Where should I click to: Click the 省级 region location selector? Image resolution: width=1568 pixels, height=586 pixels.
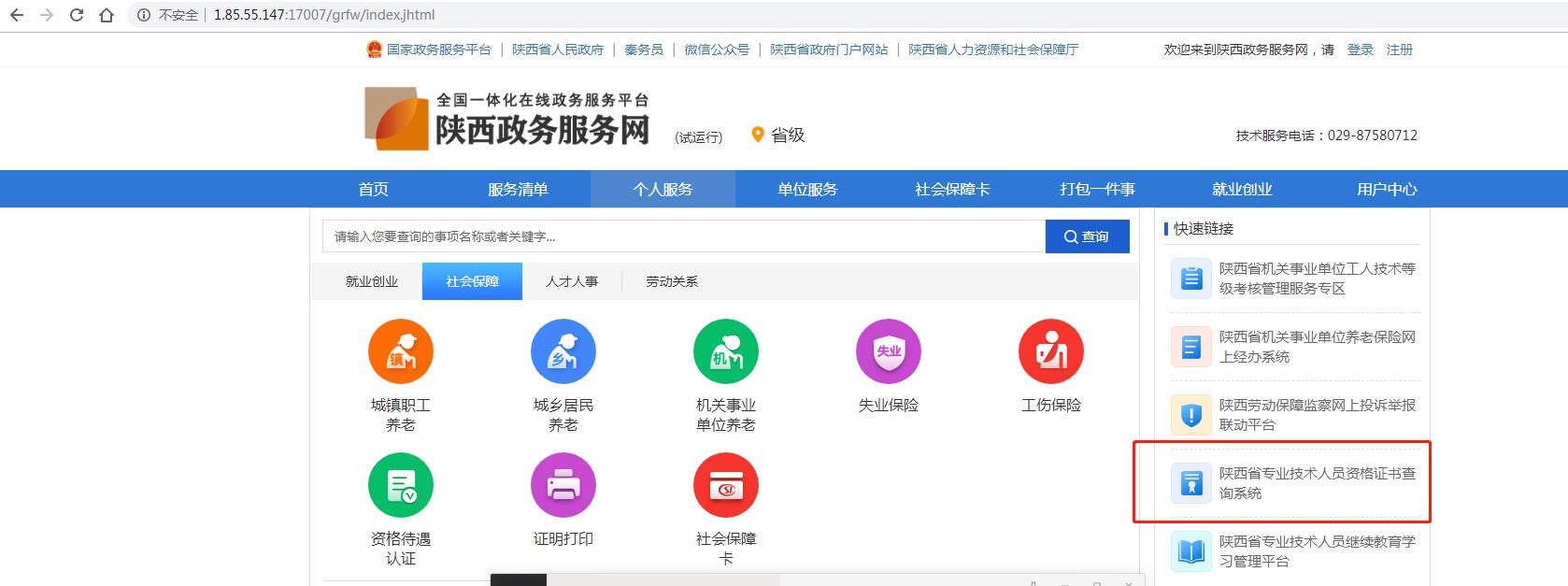coord(778,136)
